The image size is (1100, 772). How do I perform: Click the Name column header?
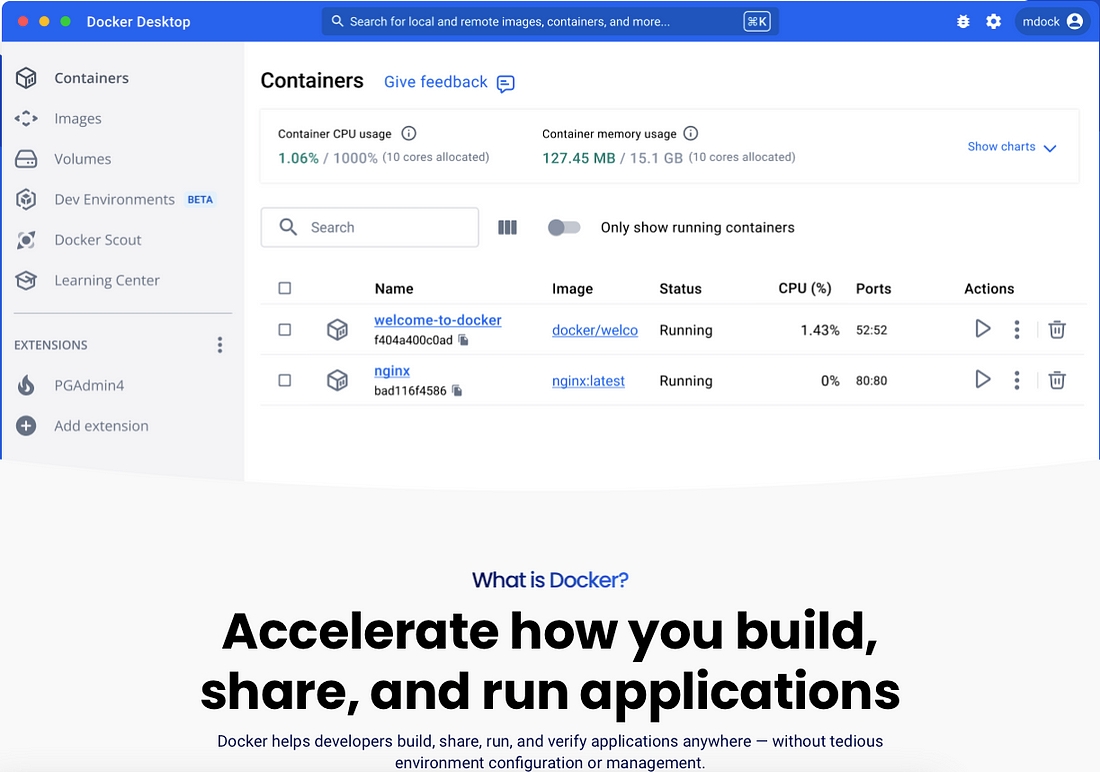point(394,288)
